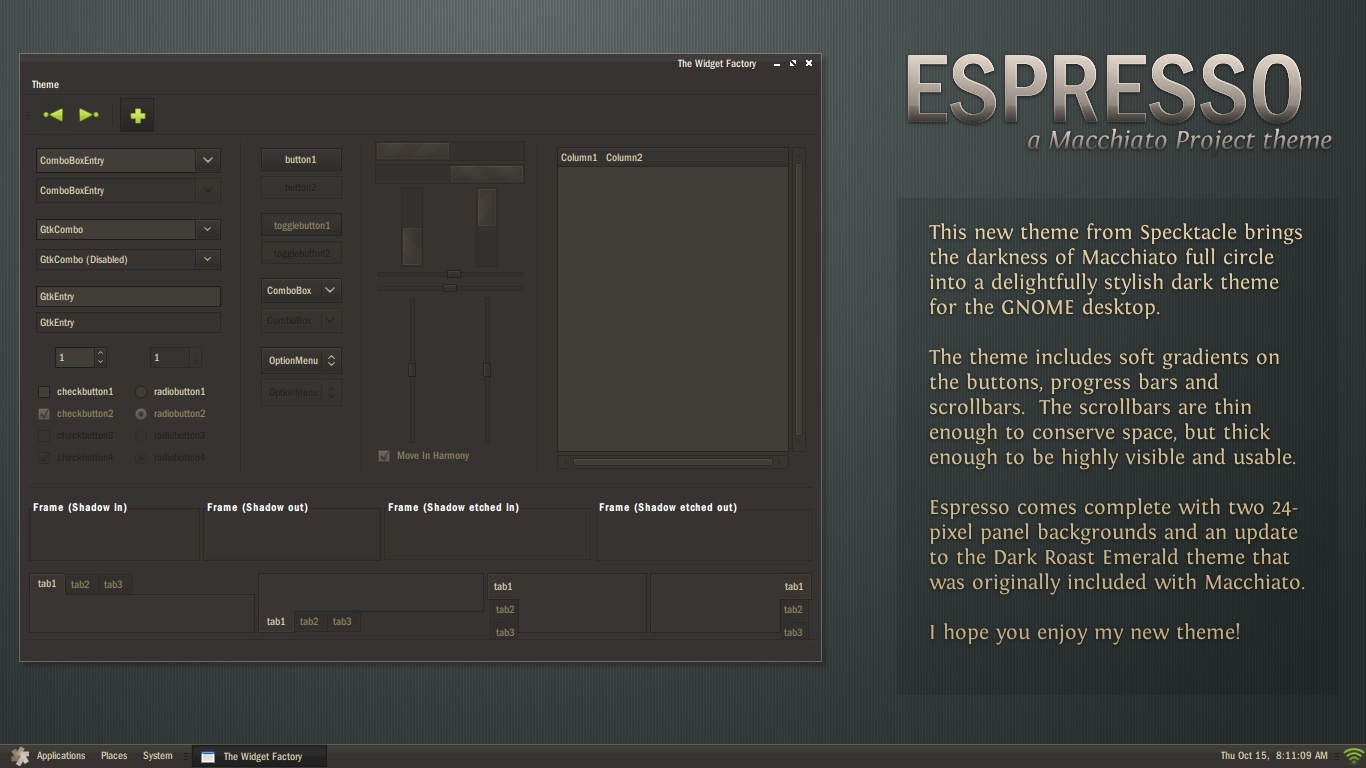This screenshot has height=768, width=1366.
Task: Click the left spin button stepper arrows
Action: pos(100,357)
